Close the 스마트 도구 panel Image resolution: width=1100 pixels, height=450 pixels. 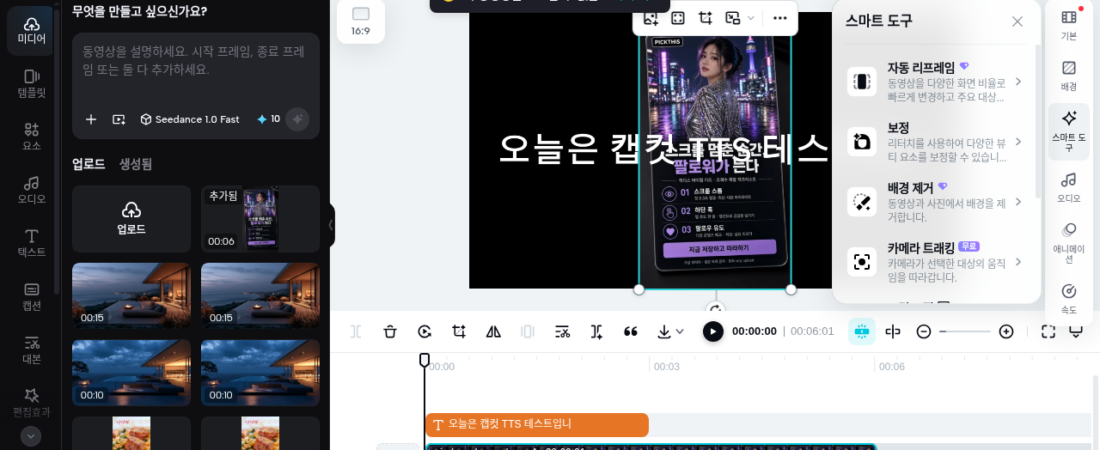pyautogui.click(x=1017, y=22)
